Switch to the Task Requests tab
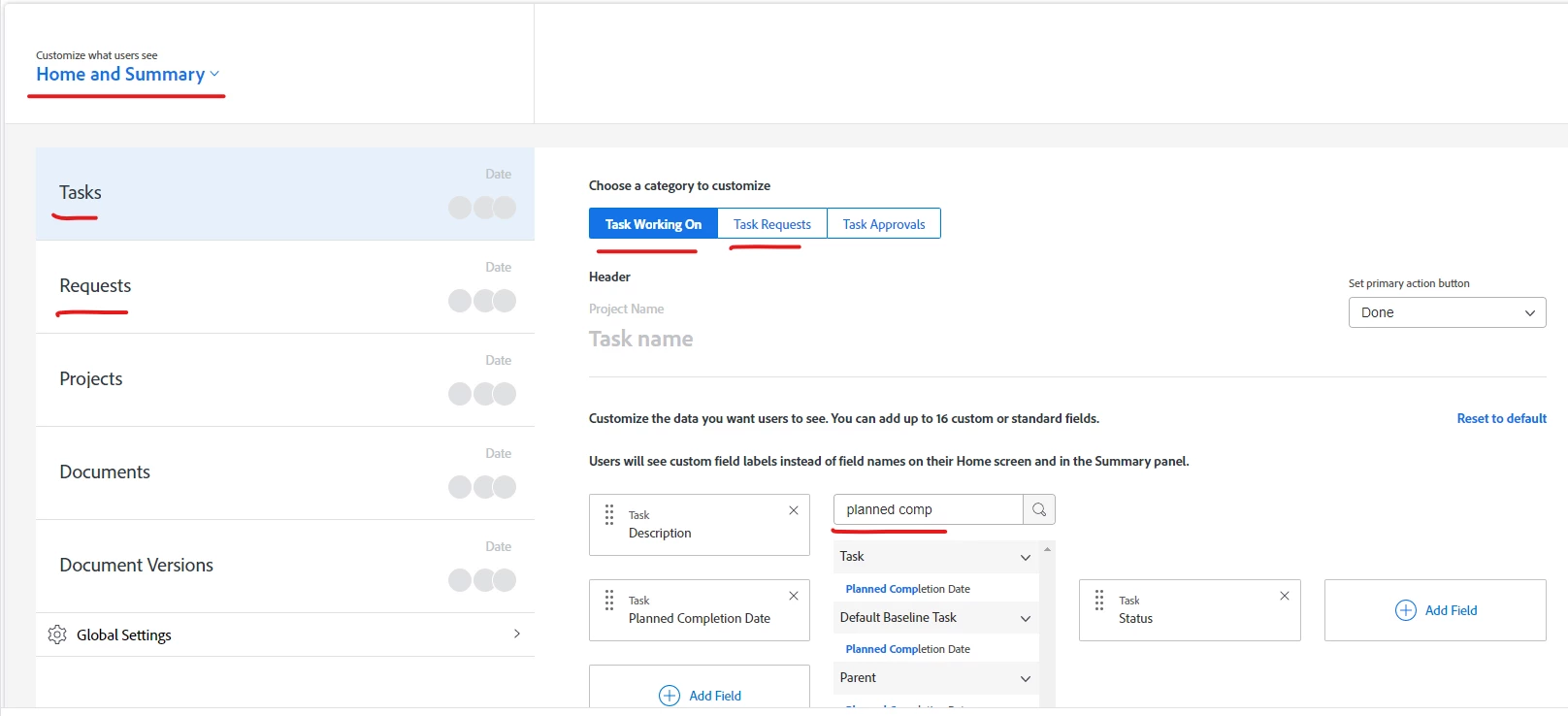This screenshot has height=716, width=1568. tap(772, 224)
